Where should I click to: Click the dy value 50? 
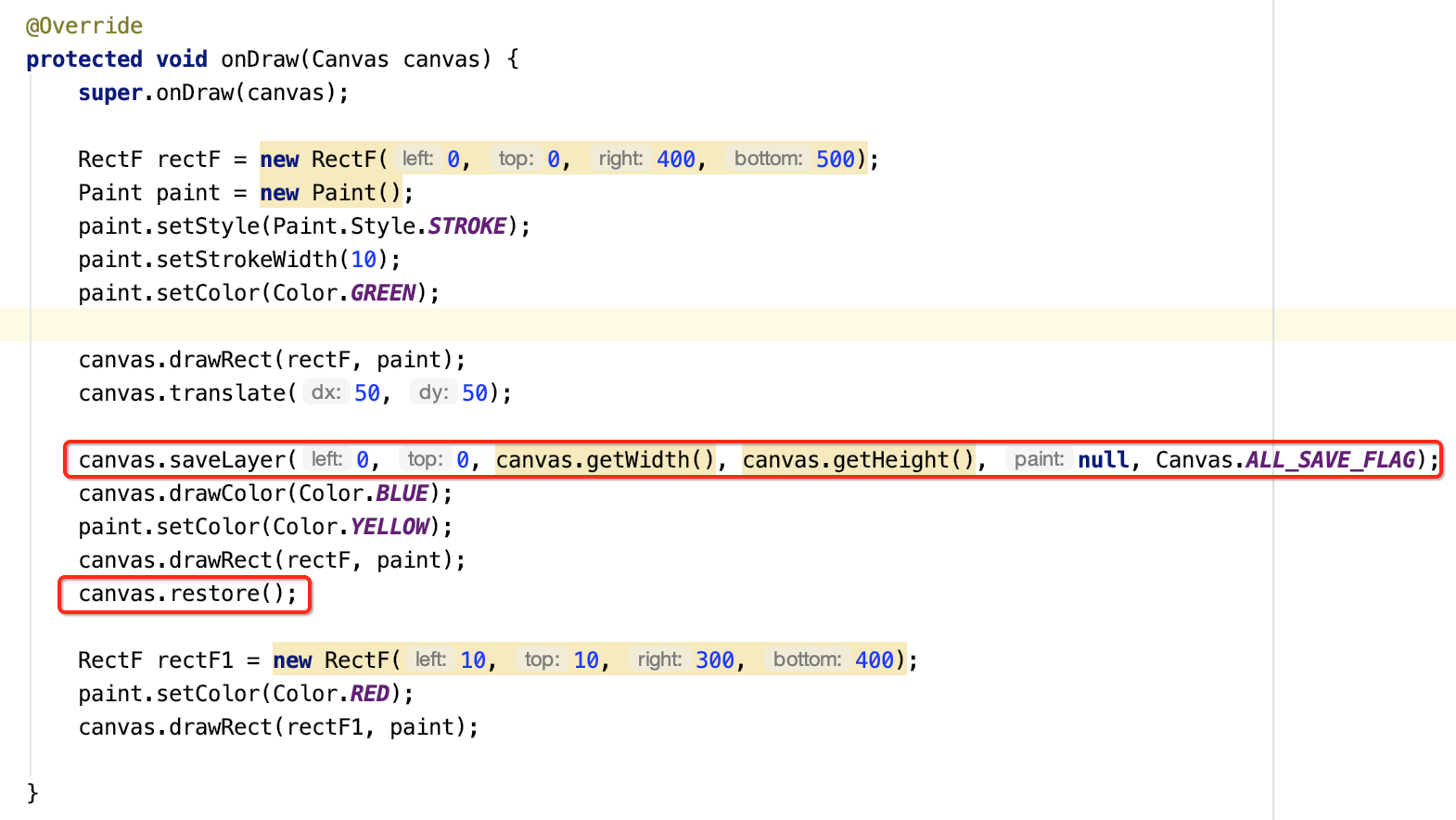coord(475,393)
